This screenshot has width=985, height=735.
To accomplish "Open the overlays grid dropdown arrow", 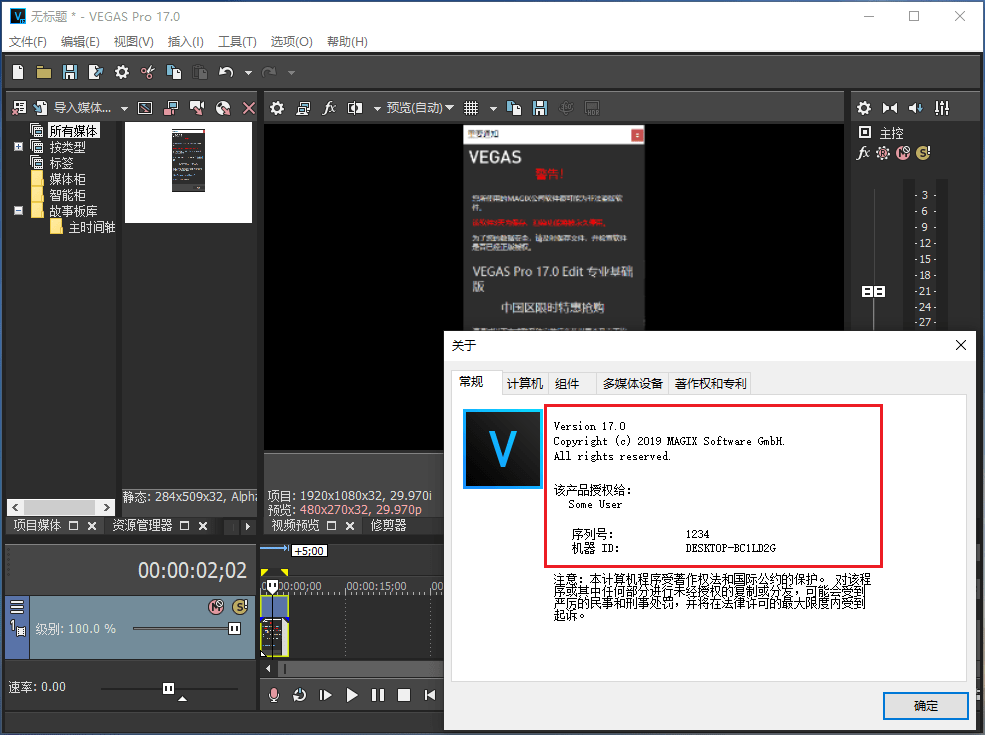I will [493, 109].
